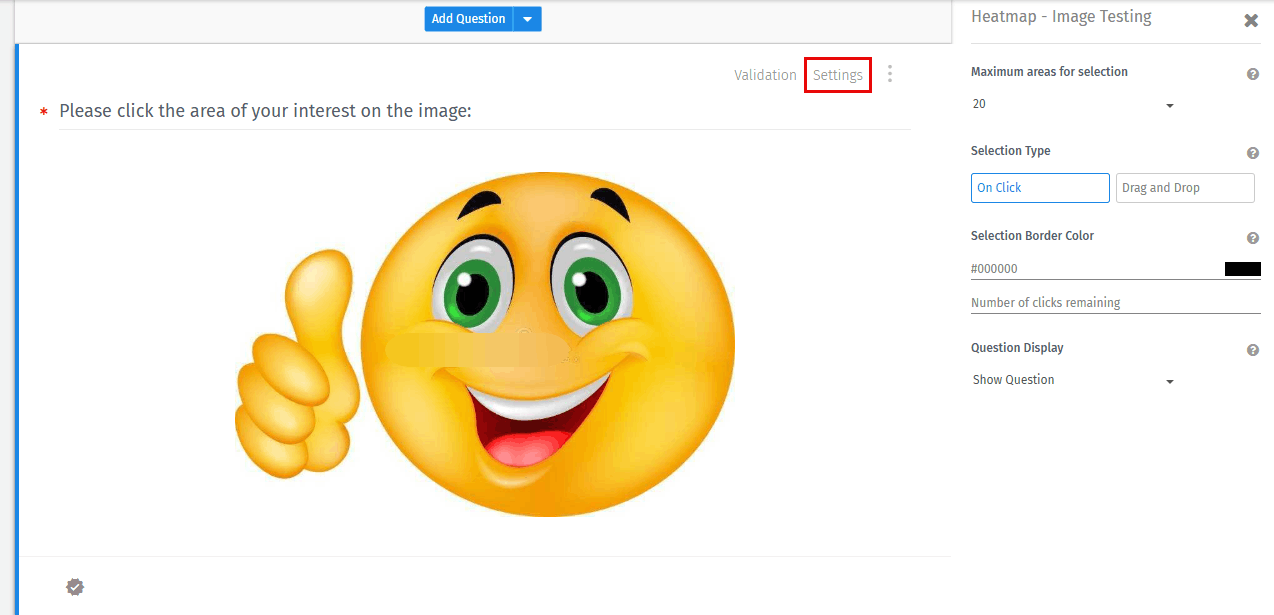
Task: Open the help tip for Question Display
Action: click(1252, 349)
